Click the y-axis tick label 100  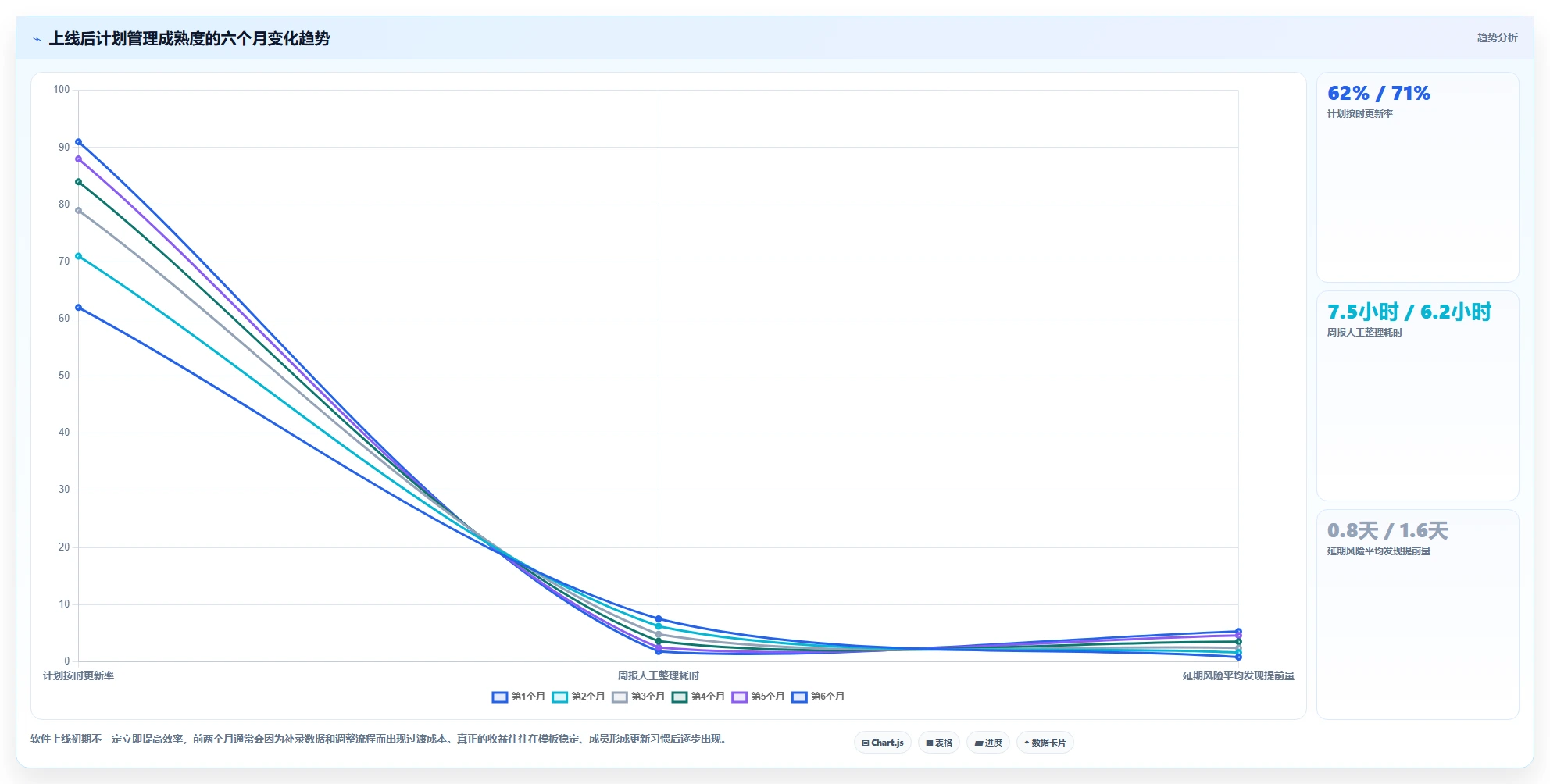[x=62, y=90]
